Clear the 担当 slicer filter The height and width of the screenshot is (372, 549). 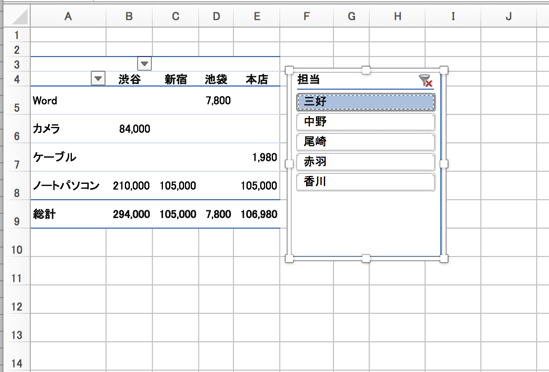(426, 81)
